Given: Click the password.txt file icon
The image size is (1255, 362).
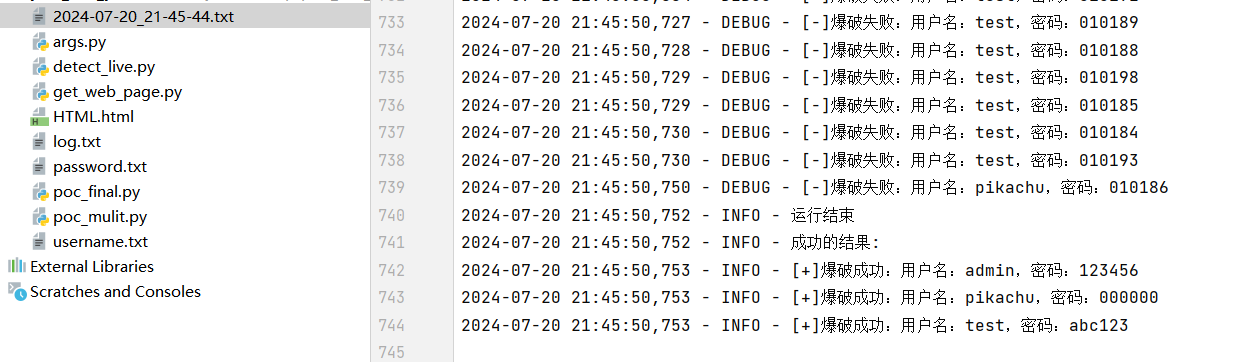Looking at the screenshot, I should click(x=40, y=167).
